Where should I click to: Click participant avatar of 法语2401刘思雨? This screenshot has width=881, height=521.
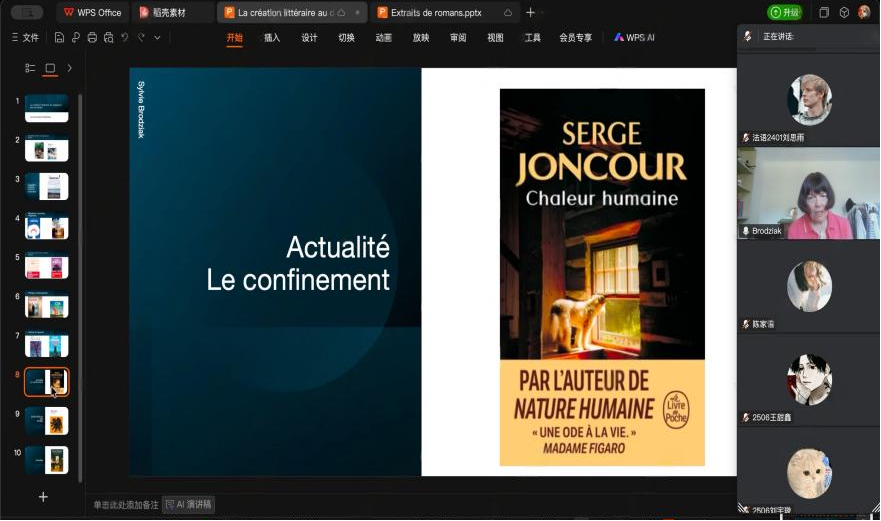point(810,99)
